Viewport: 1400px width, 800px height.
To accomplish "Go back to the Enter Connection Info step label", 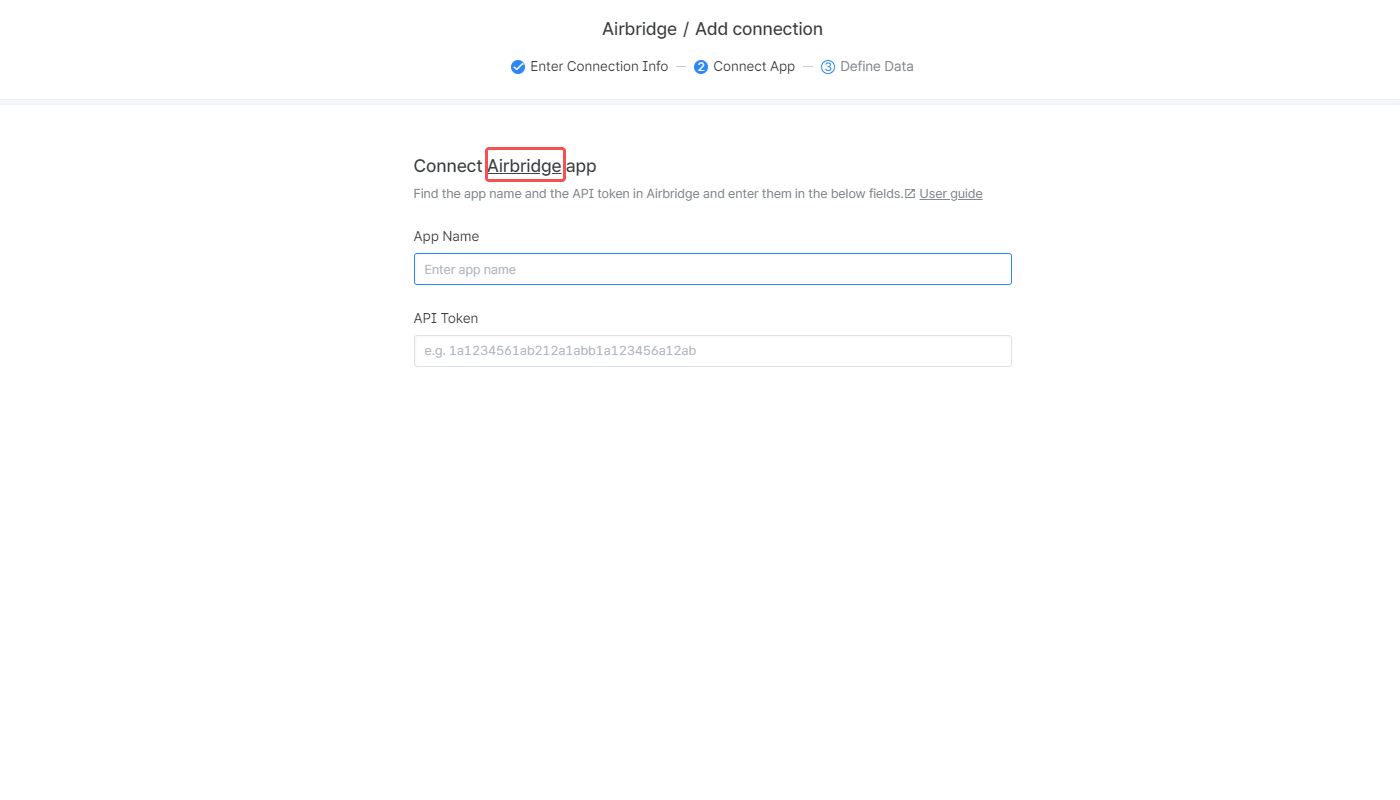I will coord(599,67).
